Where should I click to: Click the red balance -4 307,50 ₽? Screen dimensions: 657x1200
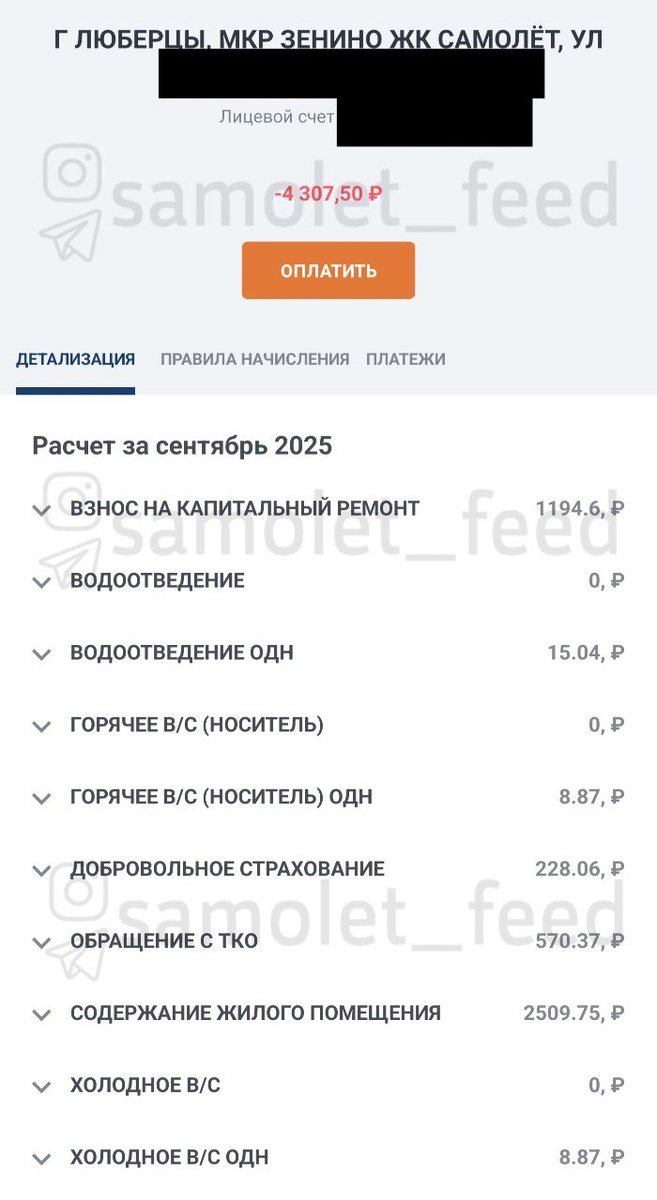(x=328, y=193)
